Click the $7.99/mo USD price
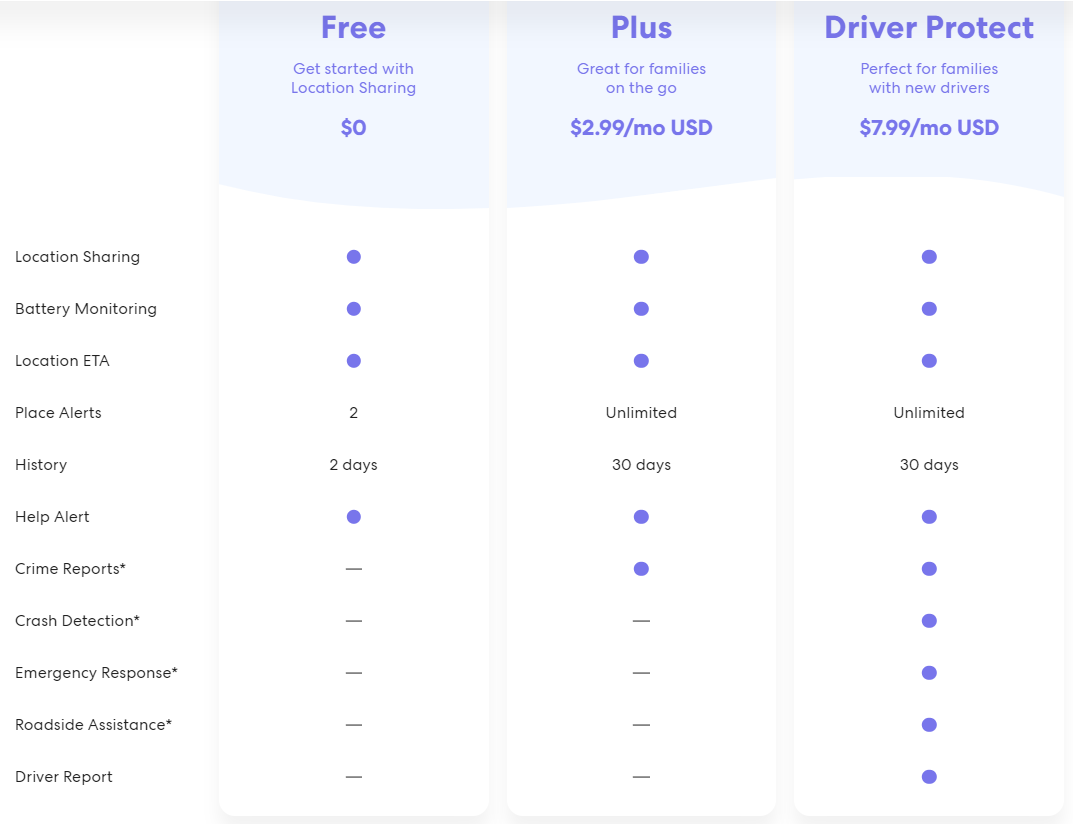Viewport: 1073px width, 824px height. point(929,128)
